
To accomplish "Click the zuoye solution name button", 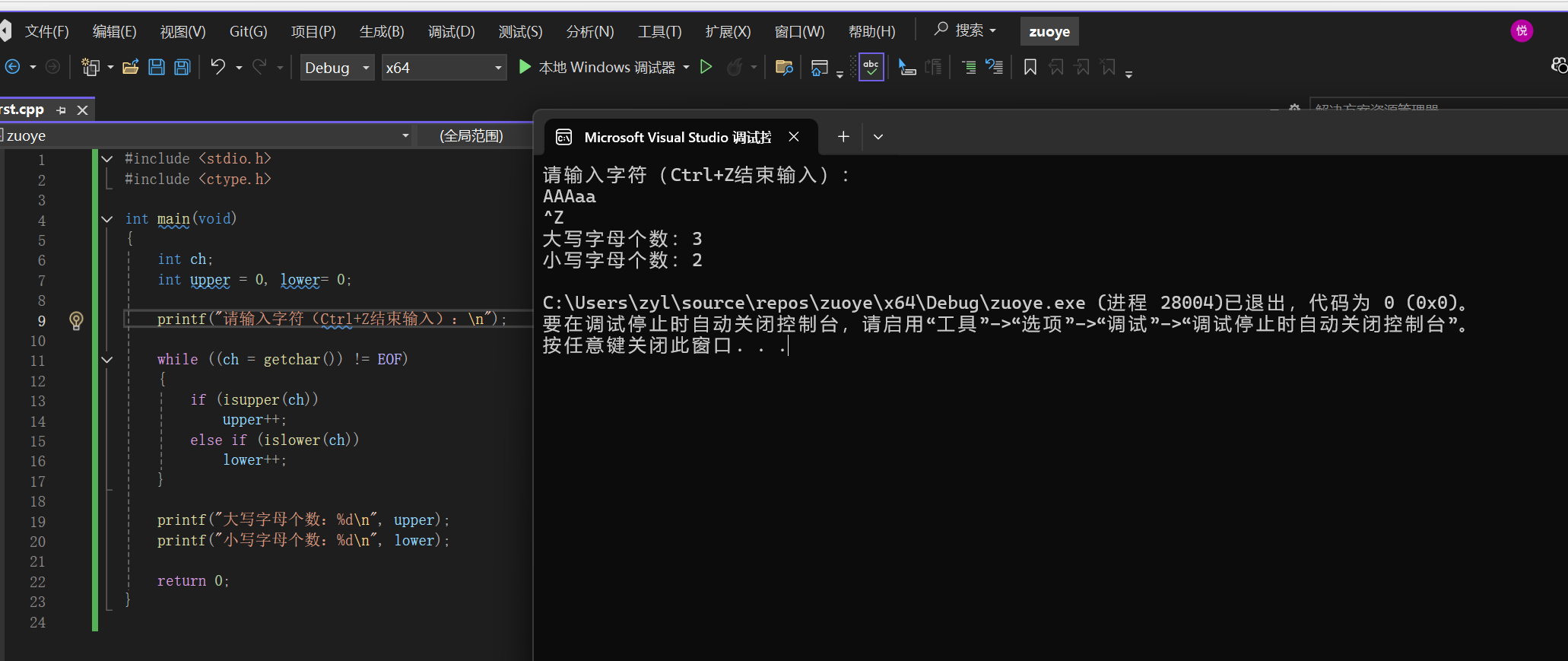I will (1049, 31).
